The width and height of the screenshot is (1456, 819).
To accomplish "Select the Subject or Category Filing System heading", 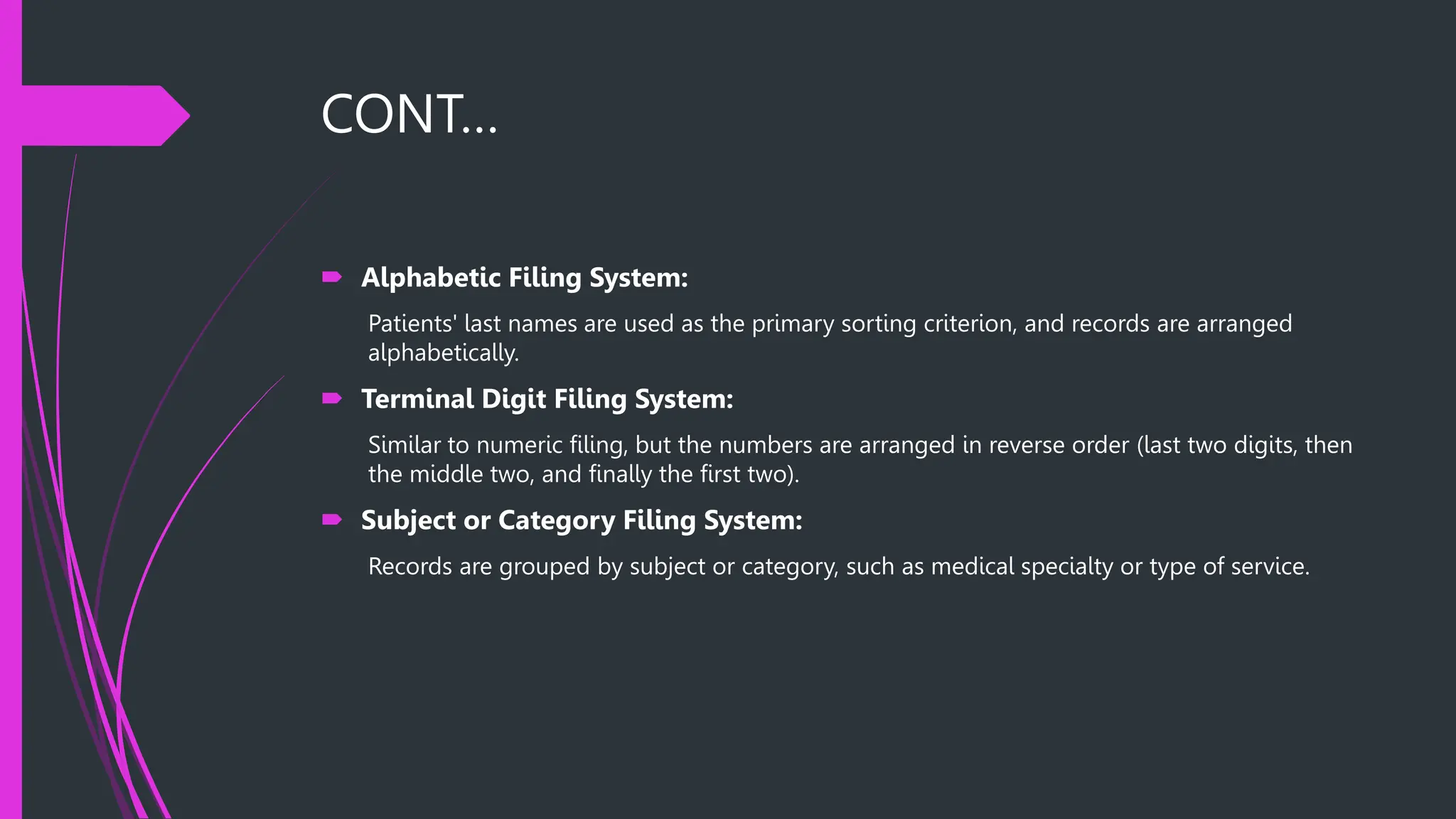I will [582, 520].
